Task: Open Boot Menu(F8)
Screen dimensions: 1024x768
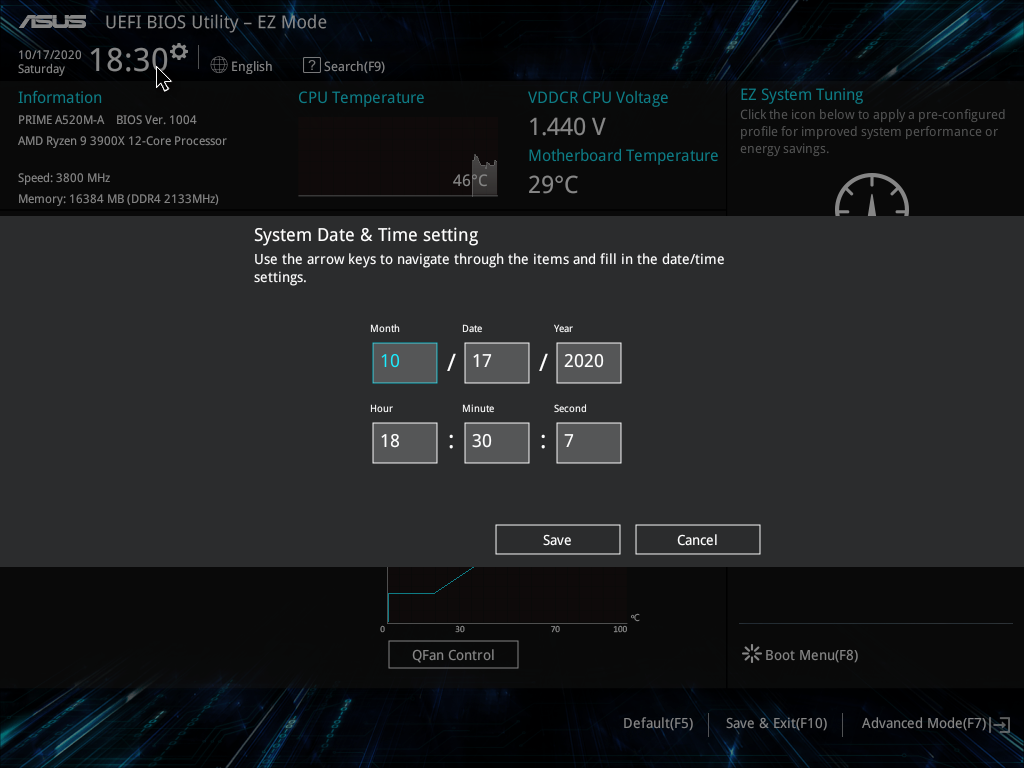Action: pyautogui.click(x=811, y=655)
